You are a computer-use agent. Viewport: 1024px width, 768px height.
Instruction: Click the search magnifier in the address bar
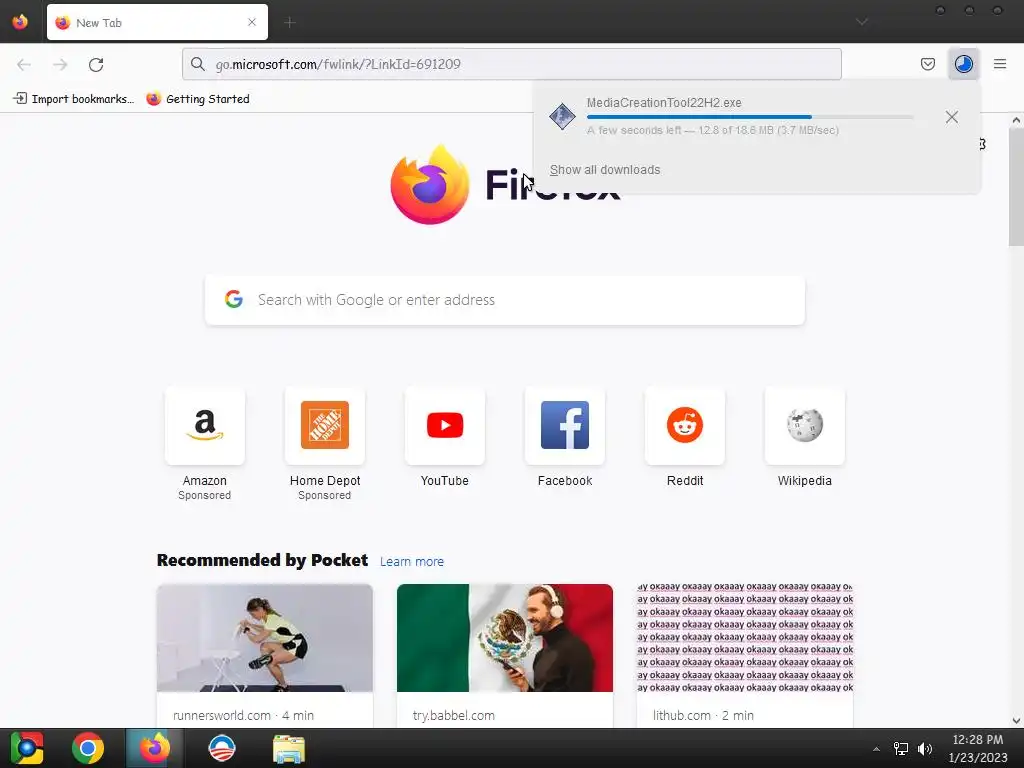click(198, 64)
